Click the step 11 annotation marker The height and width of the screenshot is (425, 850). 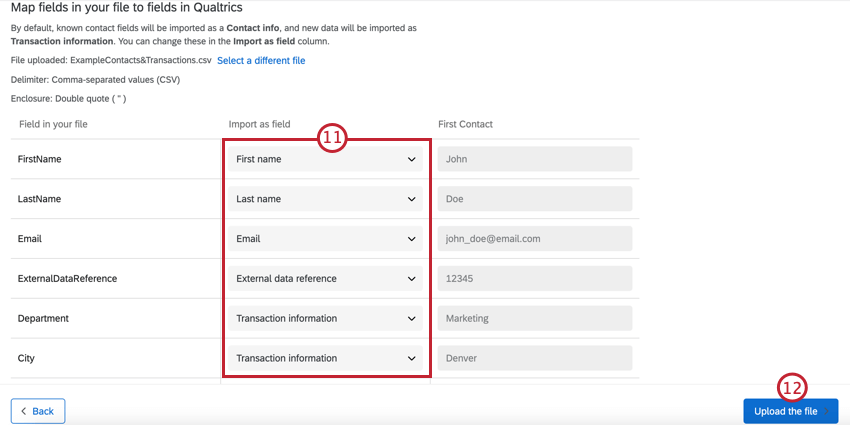pyautogui.click(x=332, y=138)
